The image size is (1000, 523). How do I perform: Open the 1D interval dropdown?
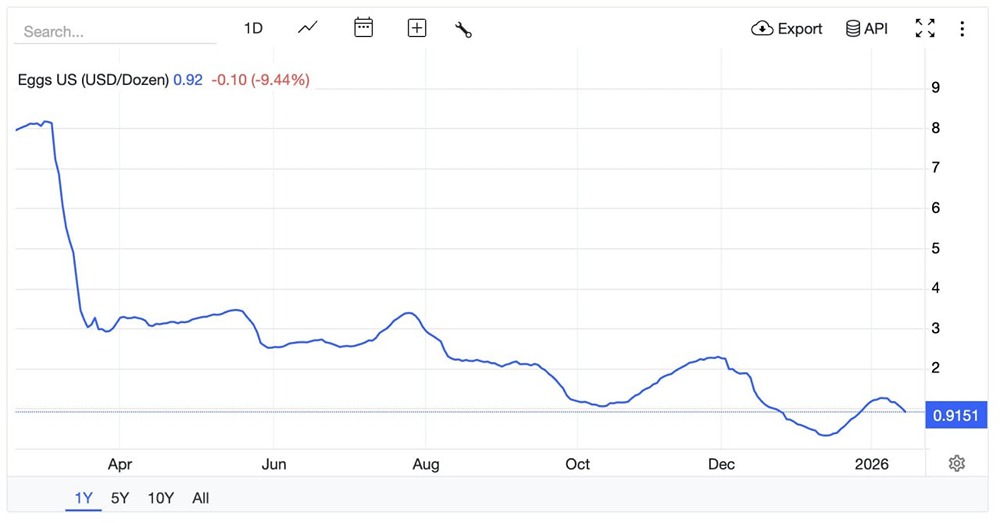[x=253, y=28]
